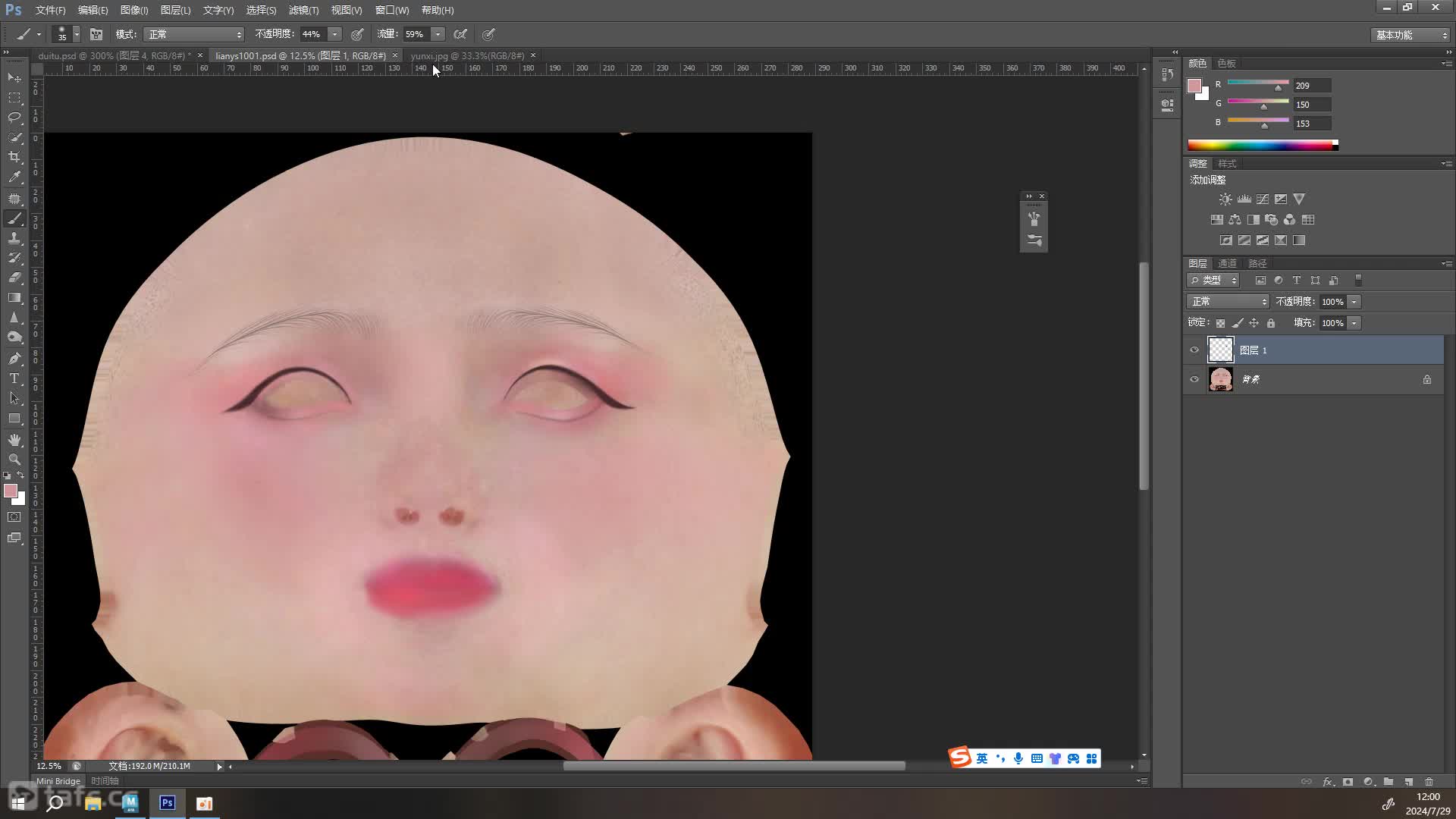Toggle pressure for opacity button
Viewport: 1456px width, 819px height.
(357, 34)
